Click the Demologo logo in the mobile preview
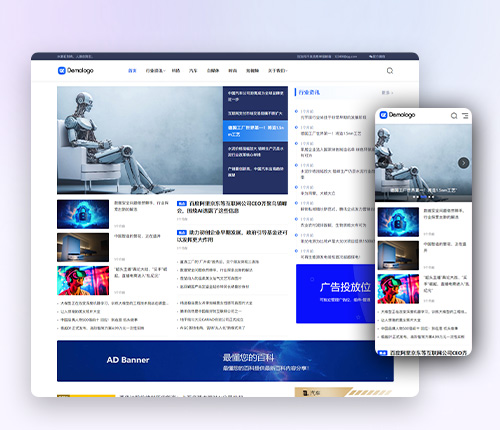The width and height of the screenshot is (500, 430). [x=397, y=115]
